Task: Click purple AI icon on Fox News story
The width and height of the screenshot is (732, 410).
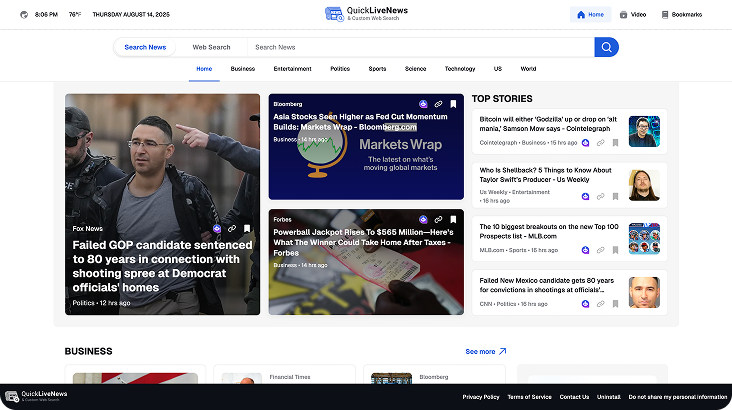Action: (x=217, y=228)
